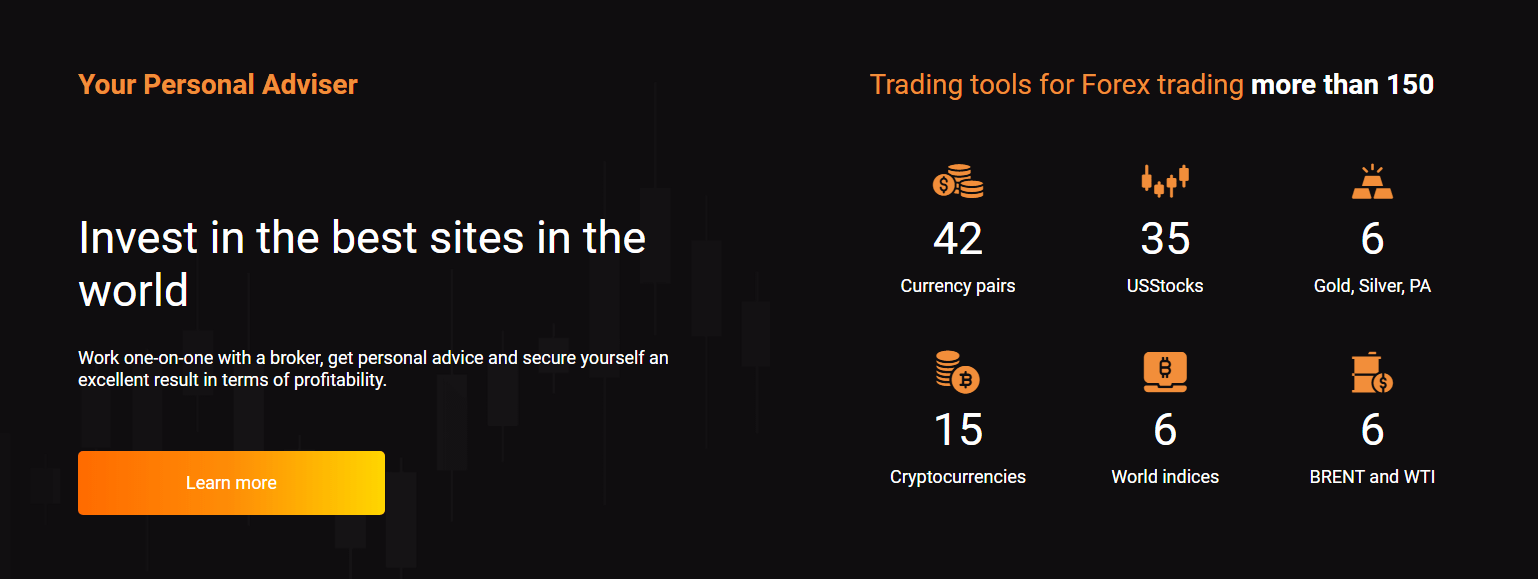Select the Gold, Silver, PA label
The width and height of the screenshot is (1538, 579).
pos(1372,285)
